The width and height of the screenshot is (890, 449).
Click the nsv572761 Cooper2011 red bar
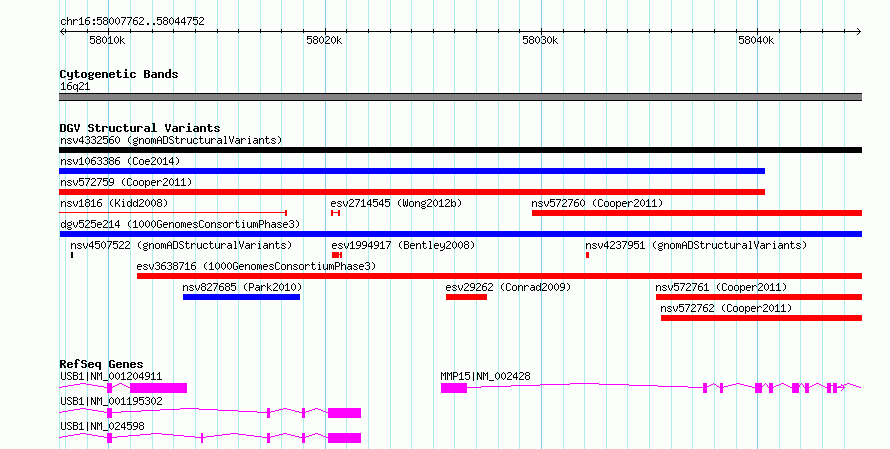(759, 297)
